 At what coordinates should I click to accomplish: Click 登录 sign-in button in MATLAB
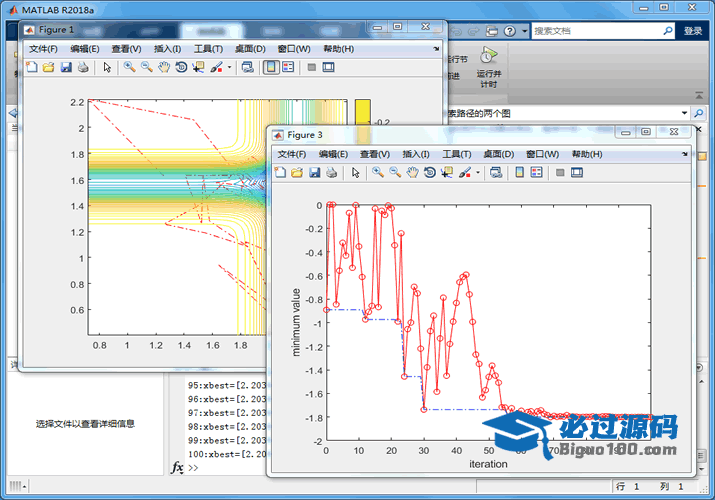click(693, 31)
